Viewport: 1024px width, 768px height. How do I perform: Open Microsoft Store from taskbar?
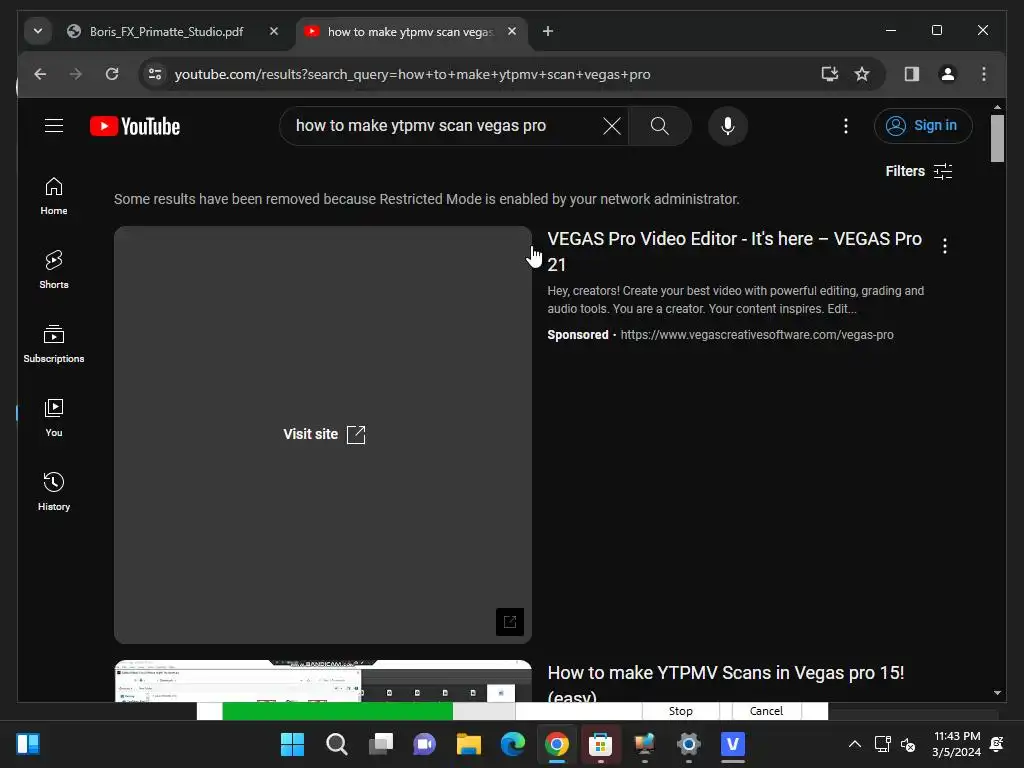click(x=600, y=744)
